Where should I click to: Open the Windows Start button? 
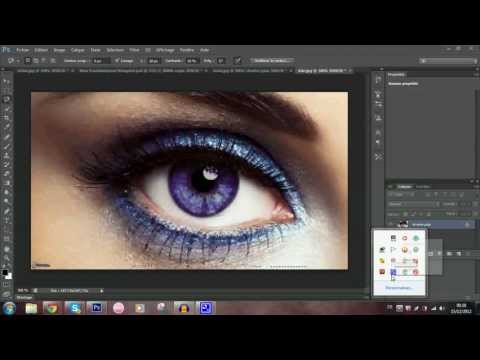point(9,308)
